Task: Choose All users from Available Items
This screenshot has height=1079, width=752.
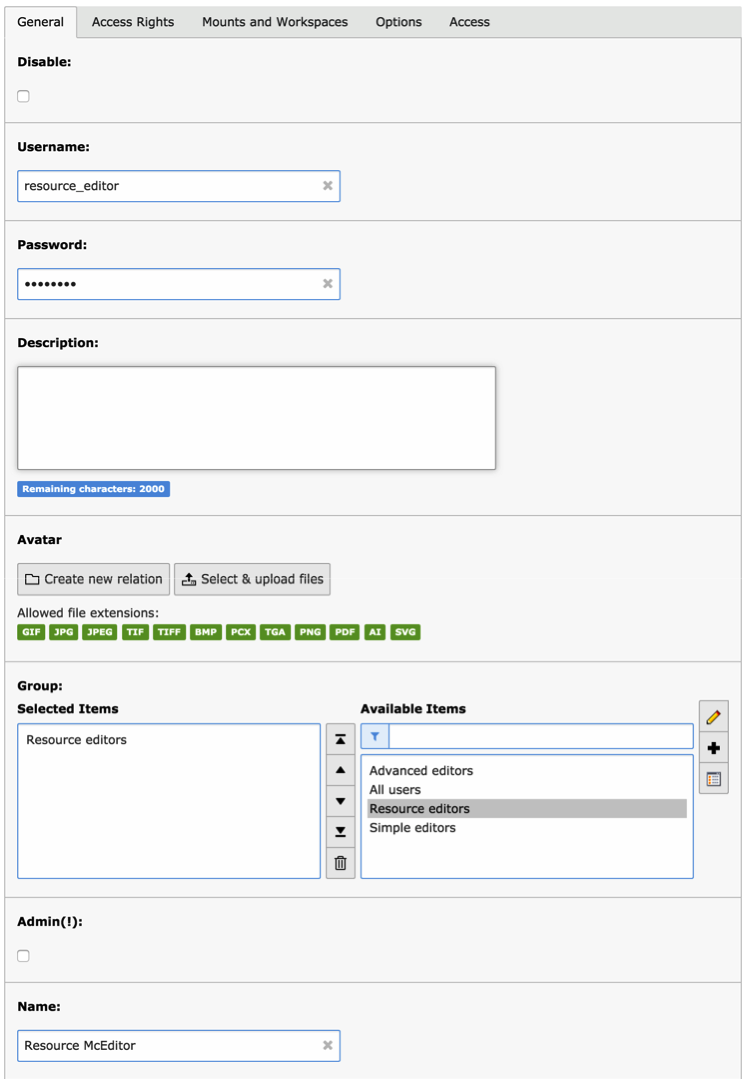Action: (527, 790)
